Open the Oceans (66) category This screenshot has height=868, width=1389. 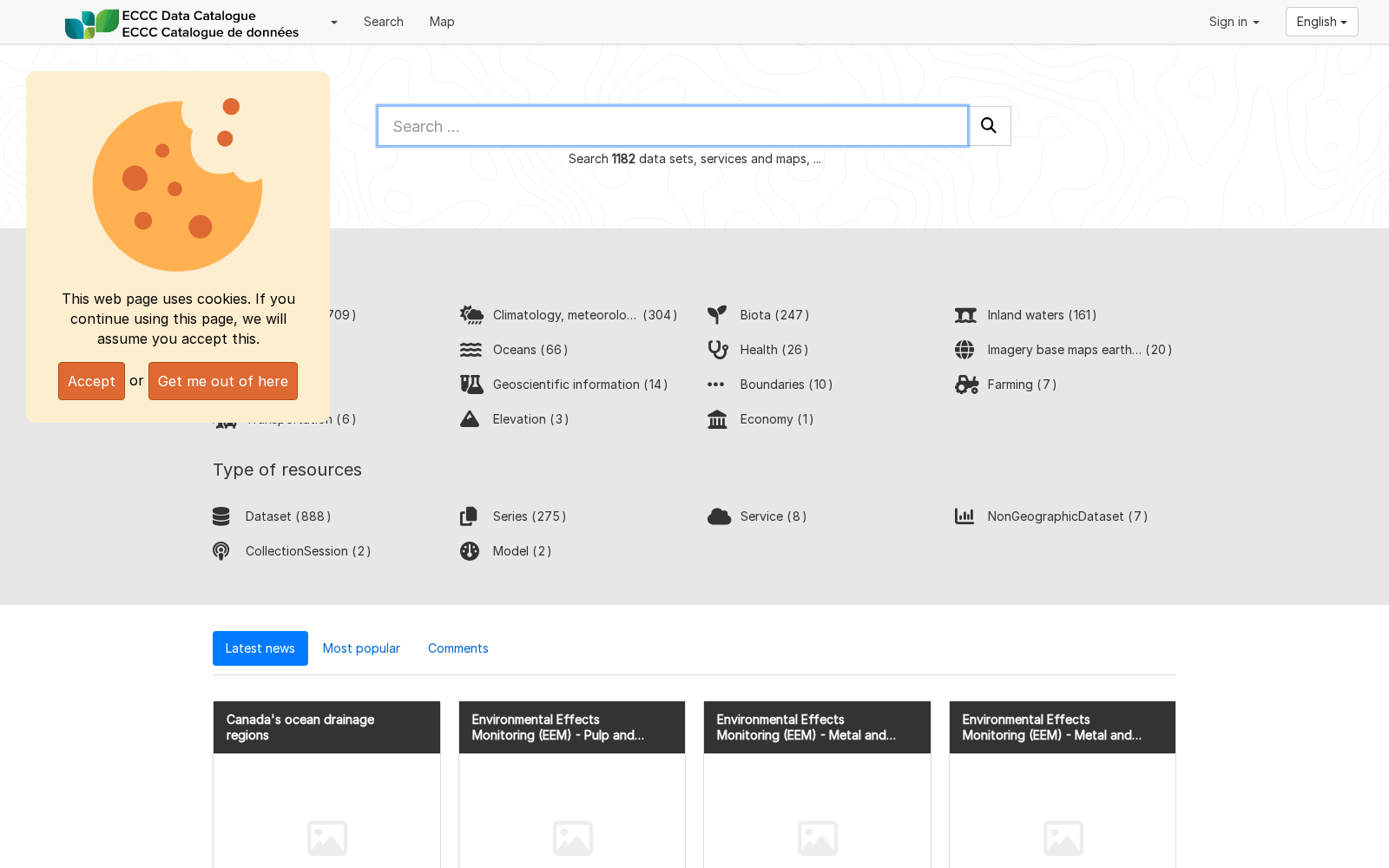click(530, 350)
